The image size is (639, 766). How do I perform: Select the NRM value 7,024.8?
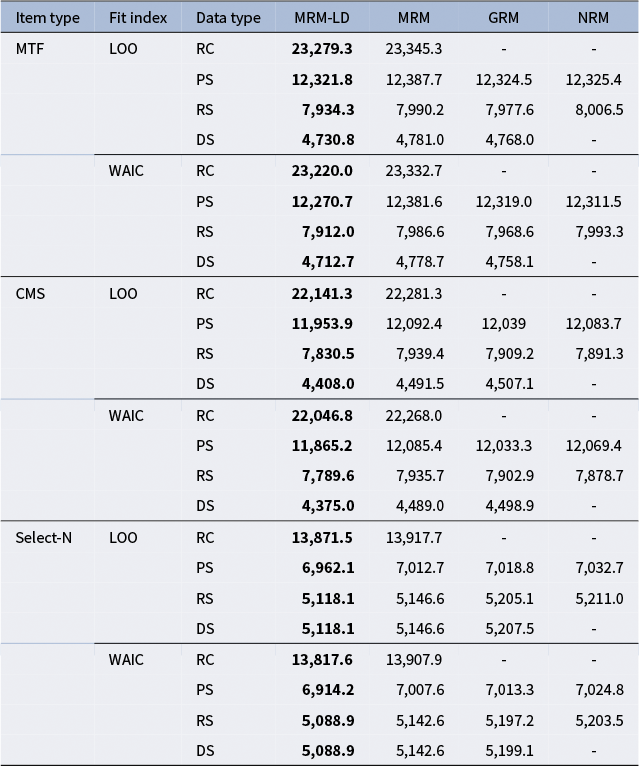pos(593,690)
